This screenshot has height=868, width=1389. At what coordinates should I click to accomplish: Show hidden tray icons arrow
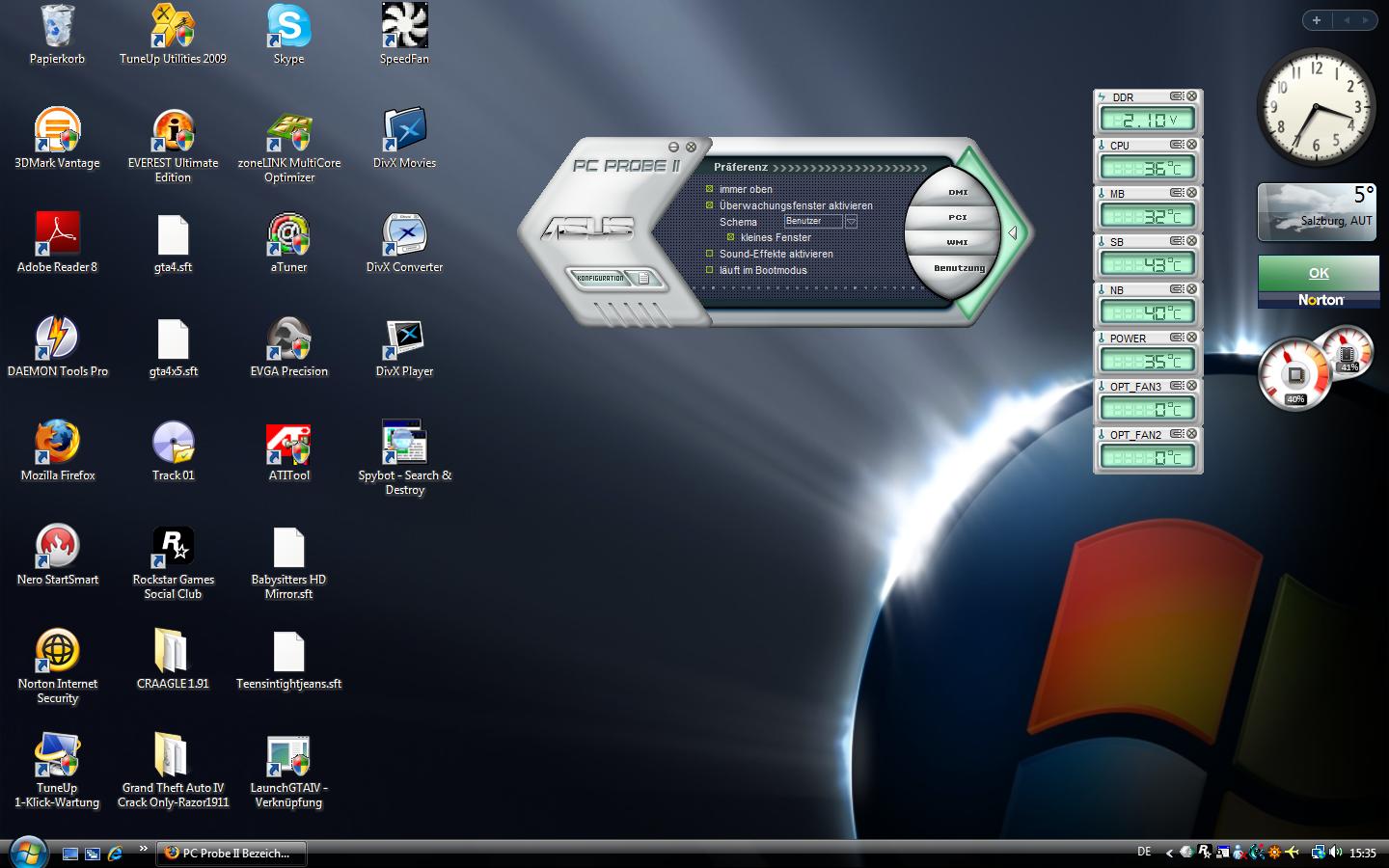tap(1169, 853)
